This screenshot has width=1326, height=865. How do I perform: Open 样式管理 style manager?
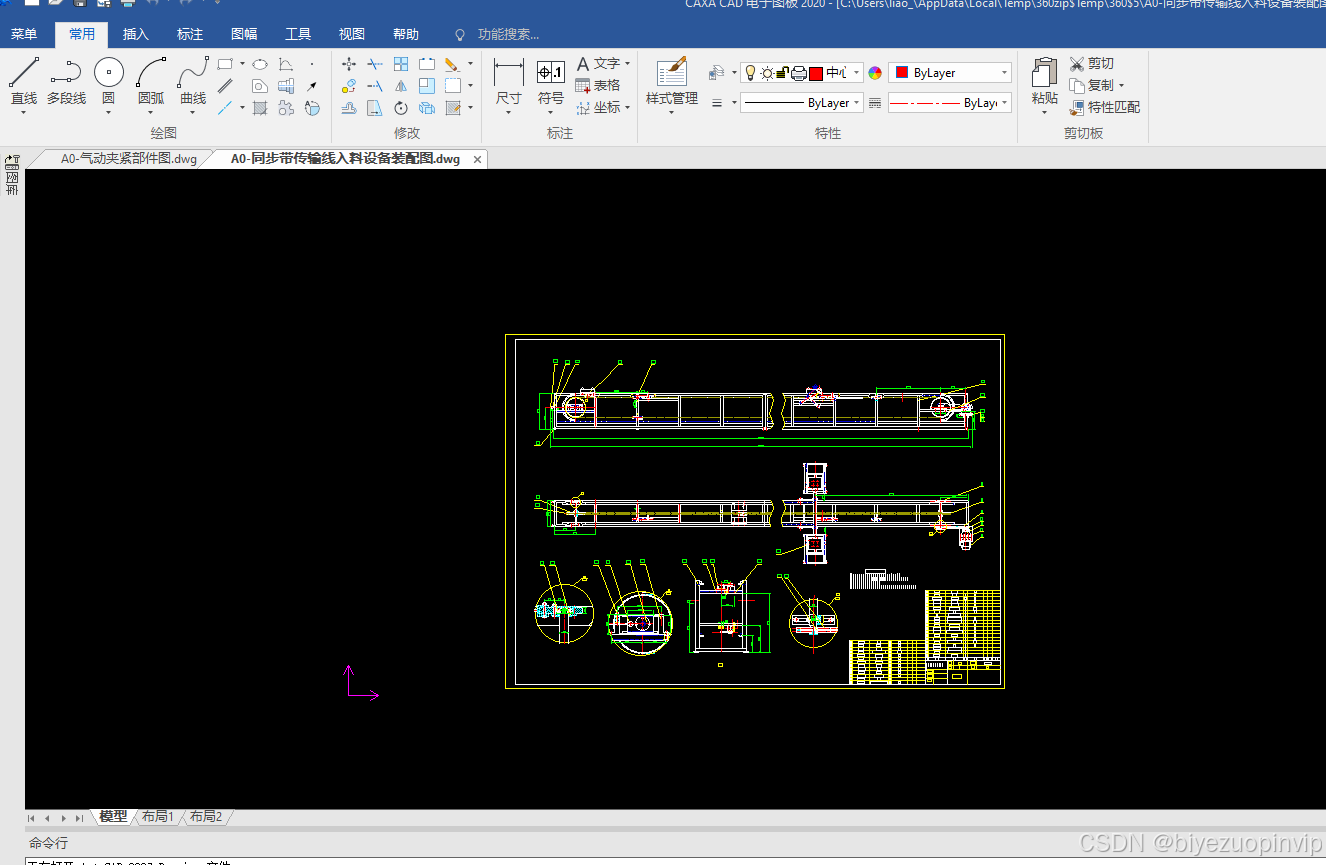coord(672,82)
